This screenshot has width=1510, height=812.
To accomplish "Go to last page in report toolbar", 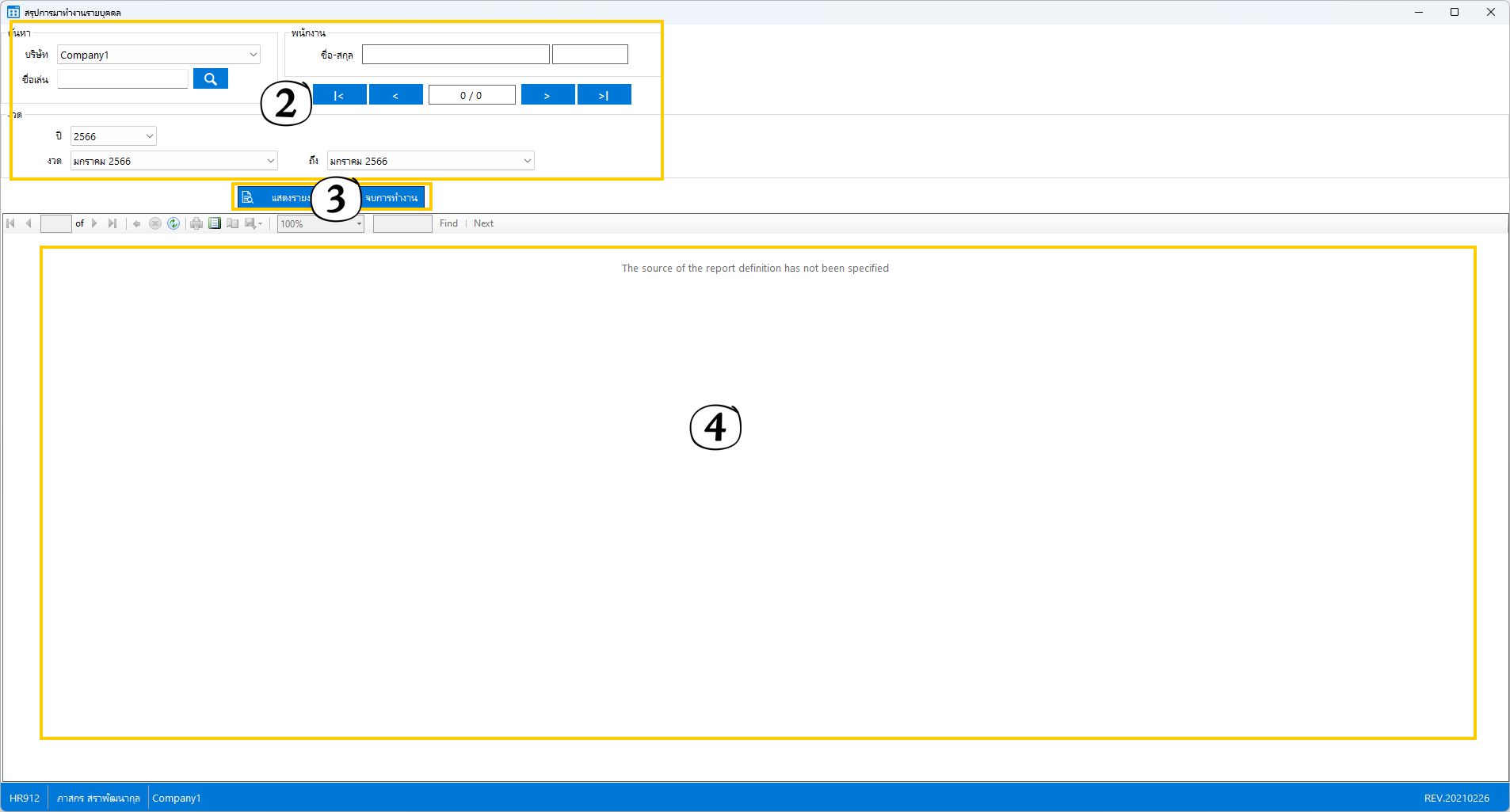I will point(112,223).
